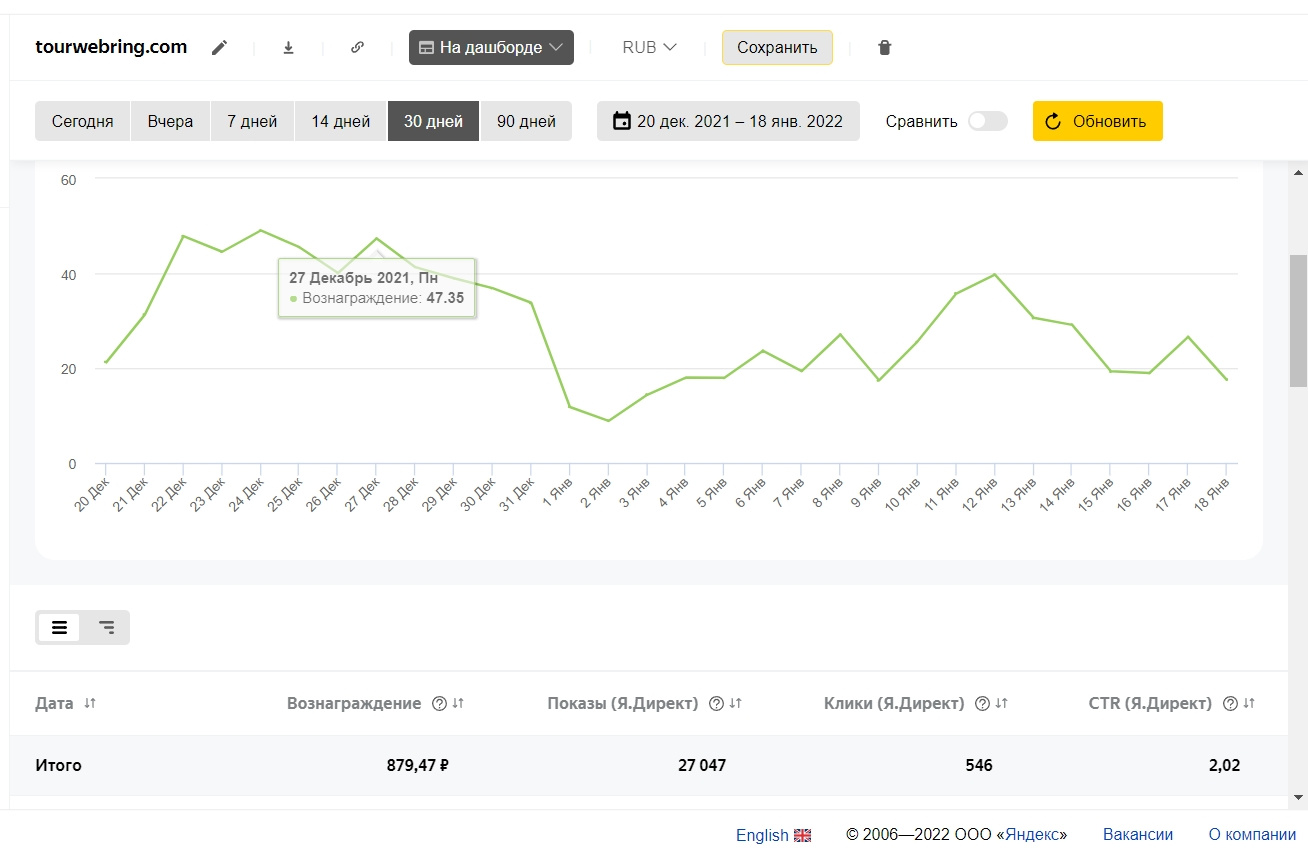Toggle the Сравнить comparison switch
This screenshot has width=1308, height=856.
point(987,121)
